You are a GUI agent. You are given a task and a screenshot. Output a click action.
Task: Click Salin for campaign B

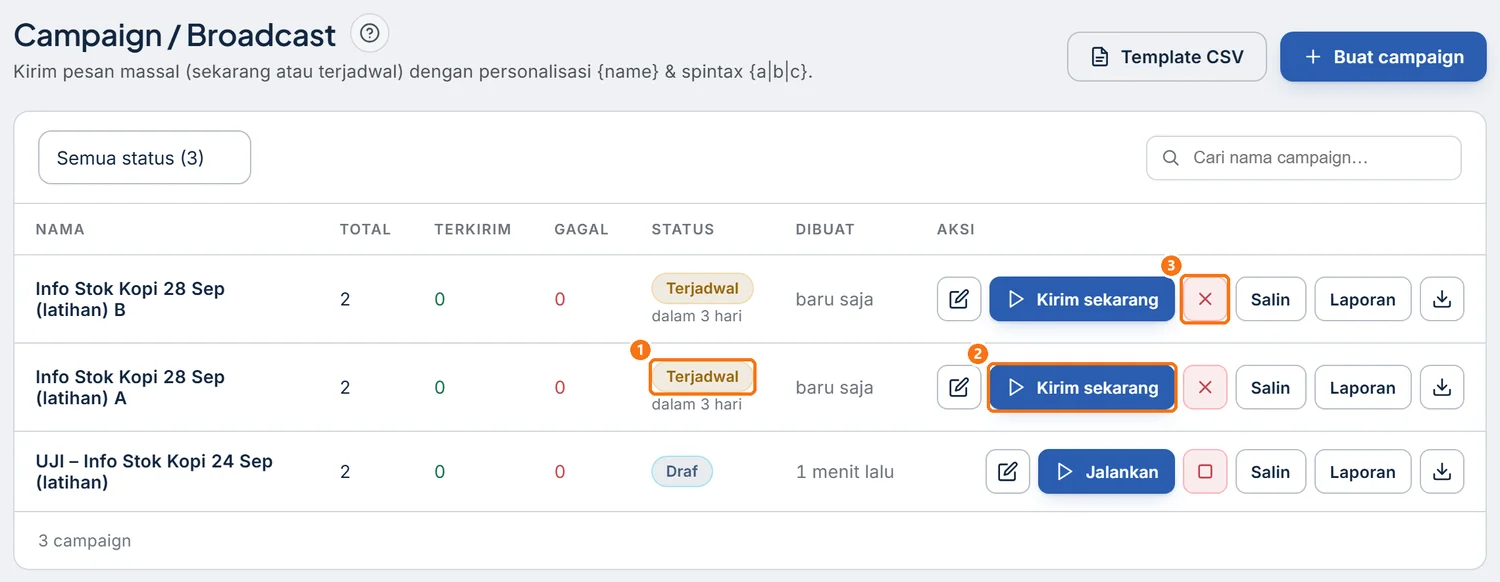click(1271, 299)
